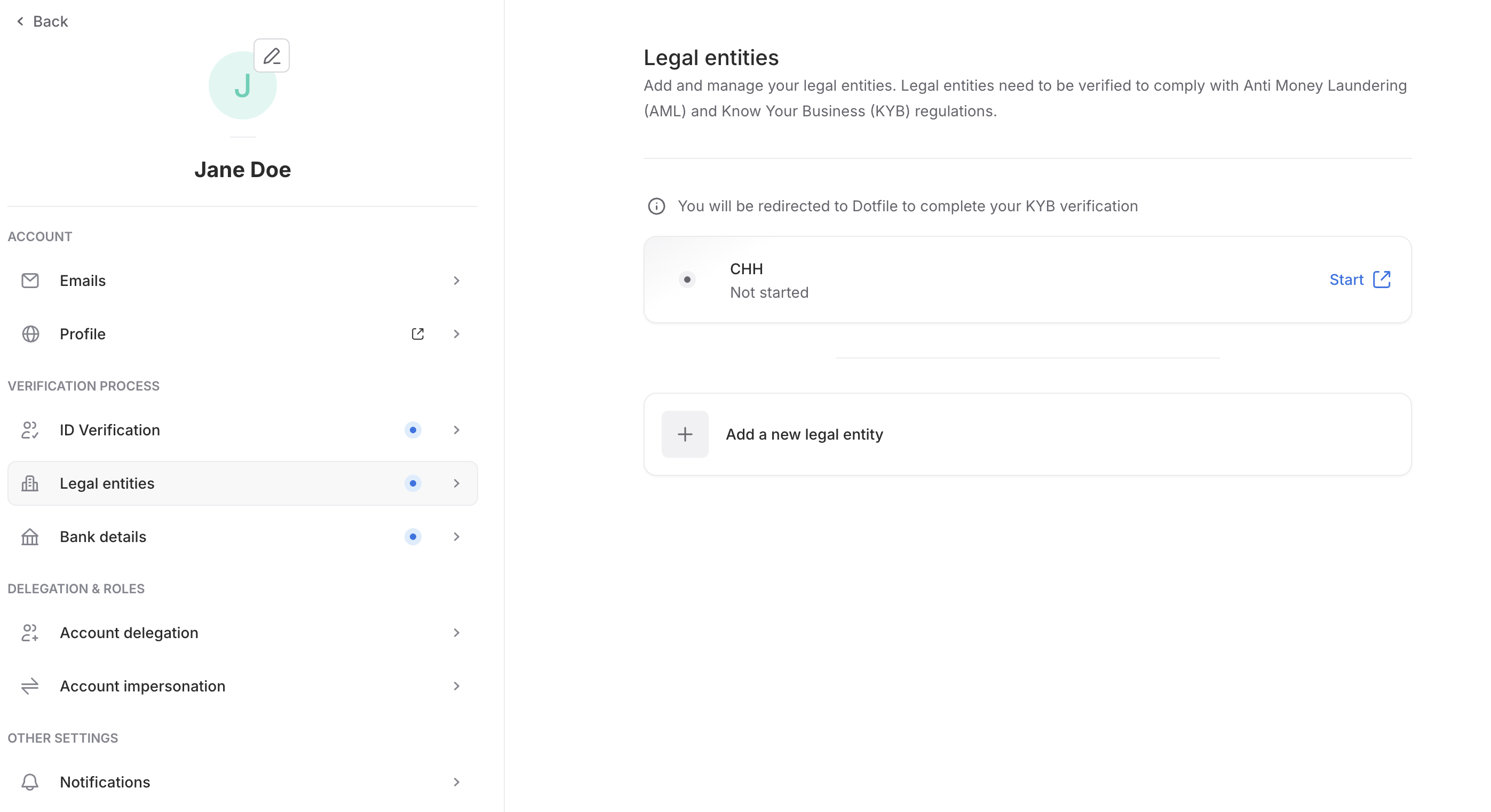Viewport: 1491px width, 812px height.
Task: Click the edit avatar pencil icon
Action: pos(272,55)
